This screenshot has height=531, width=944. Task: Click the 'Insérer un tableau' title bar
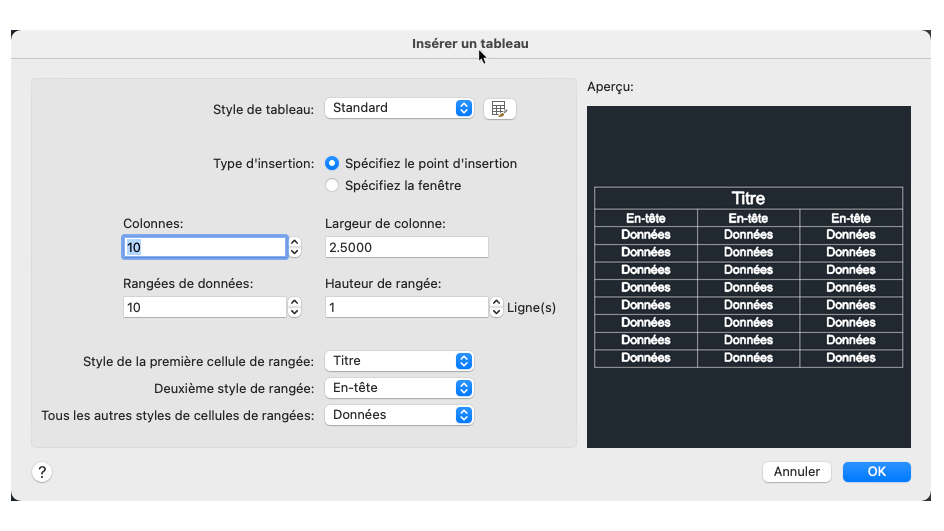[470, 44]
